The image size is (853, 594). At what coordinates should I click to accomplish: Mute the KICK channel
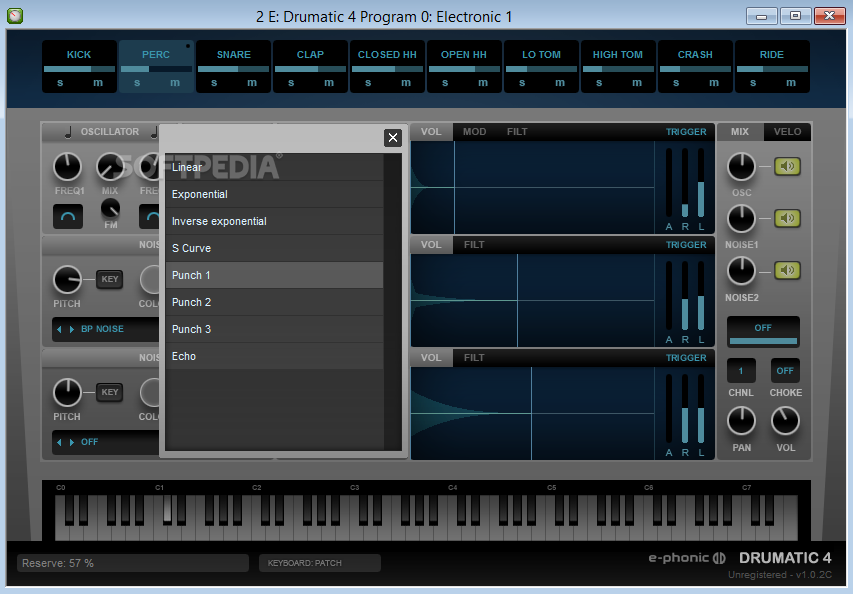click(98, 83)
